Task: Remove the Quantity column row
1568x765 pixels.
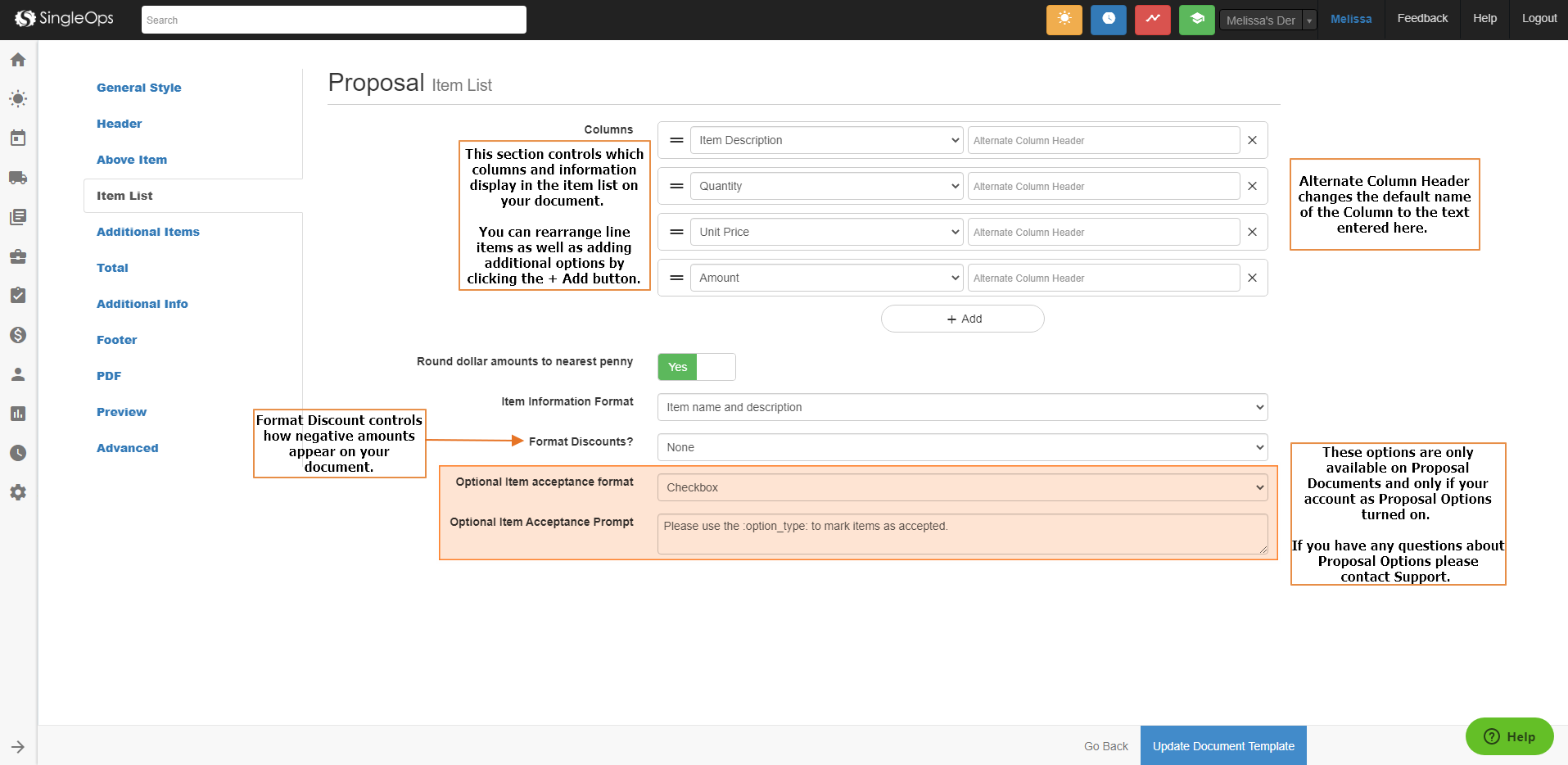Action: click(x=1252, y=186)
